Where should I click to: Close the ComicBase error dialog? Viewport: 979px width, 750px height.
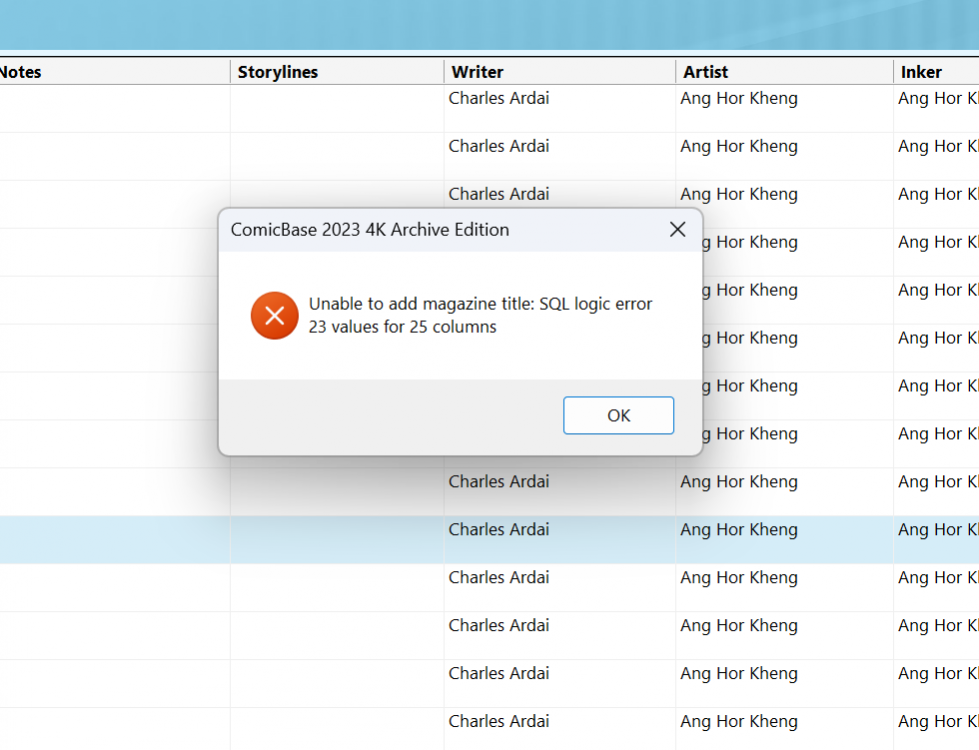click(x=677, y=229)
